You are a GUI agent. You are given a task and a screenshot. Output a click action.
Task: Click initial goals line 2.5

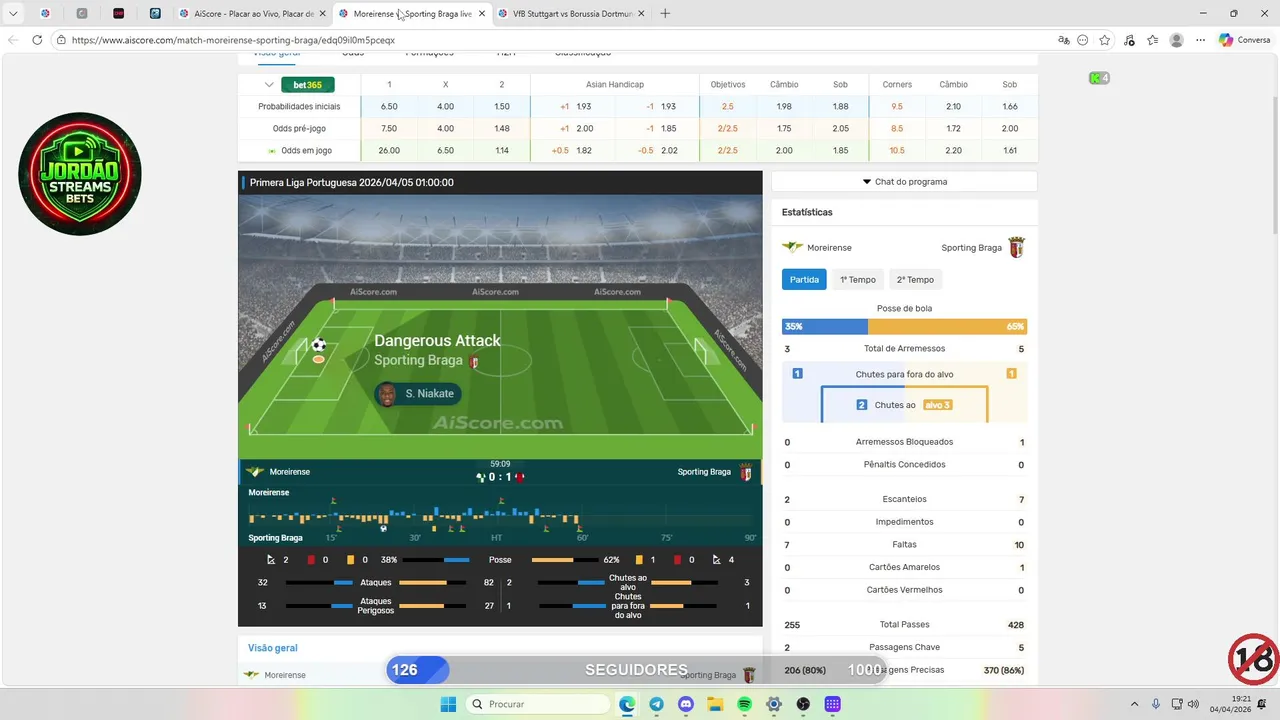click(728, 106)
